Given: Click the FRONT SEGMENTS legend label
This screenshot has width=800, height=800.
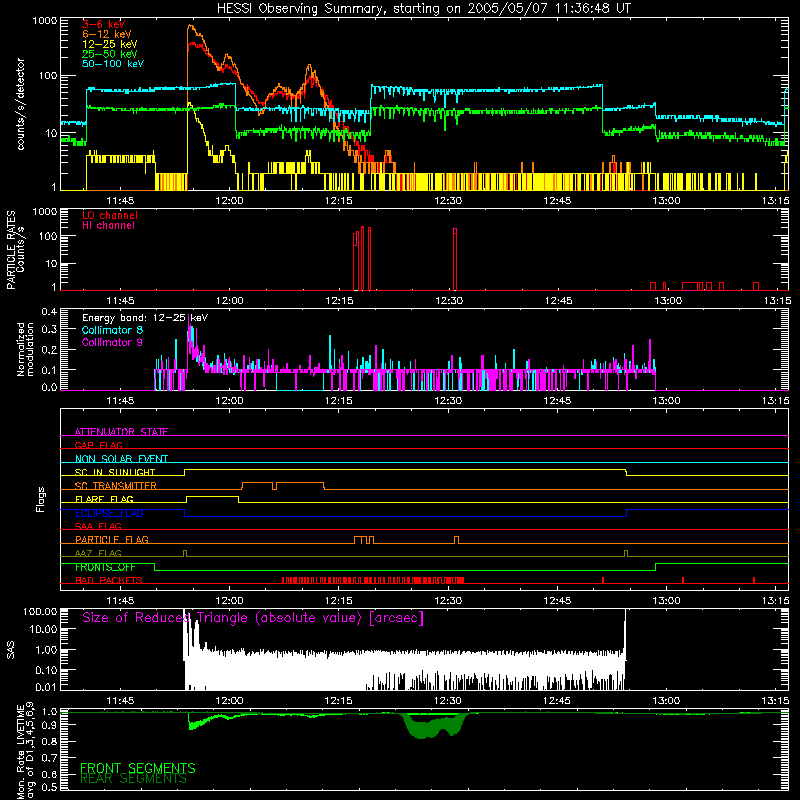Looking at the screenshot, I should (x=138, y=768).
